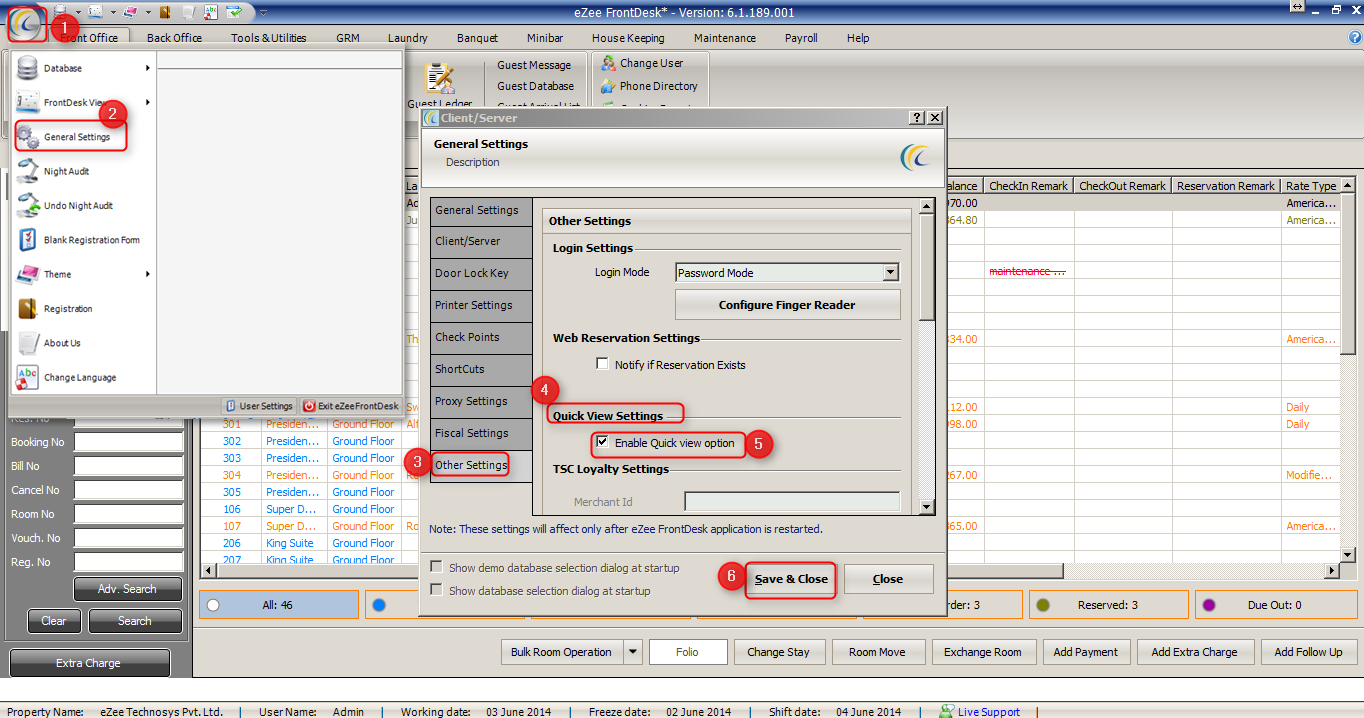Select Registration in the application menu
1364x718 pixels.
coord(68,309)
